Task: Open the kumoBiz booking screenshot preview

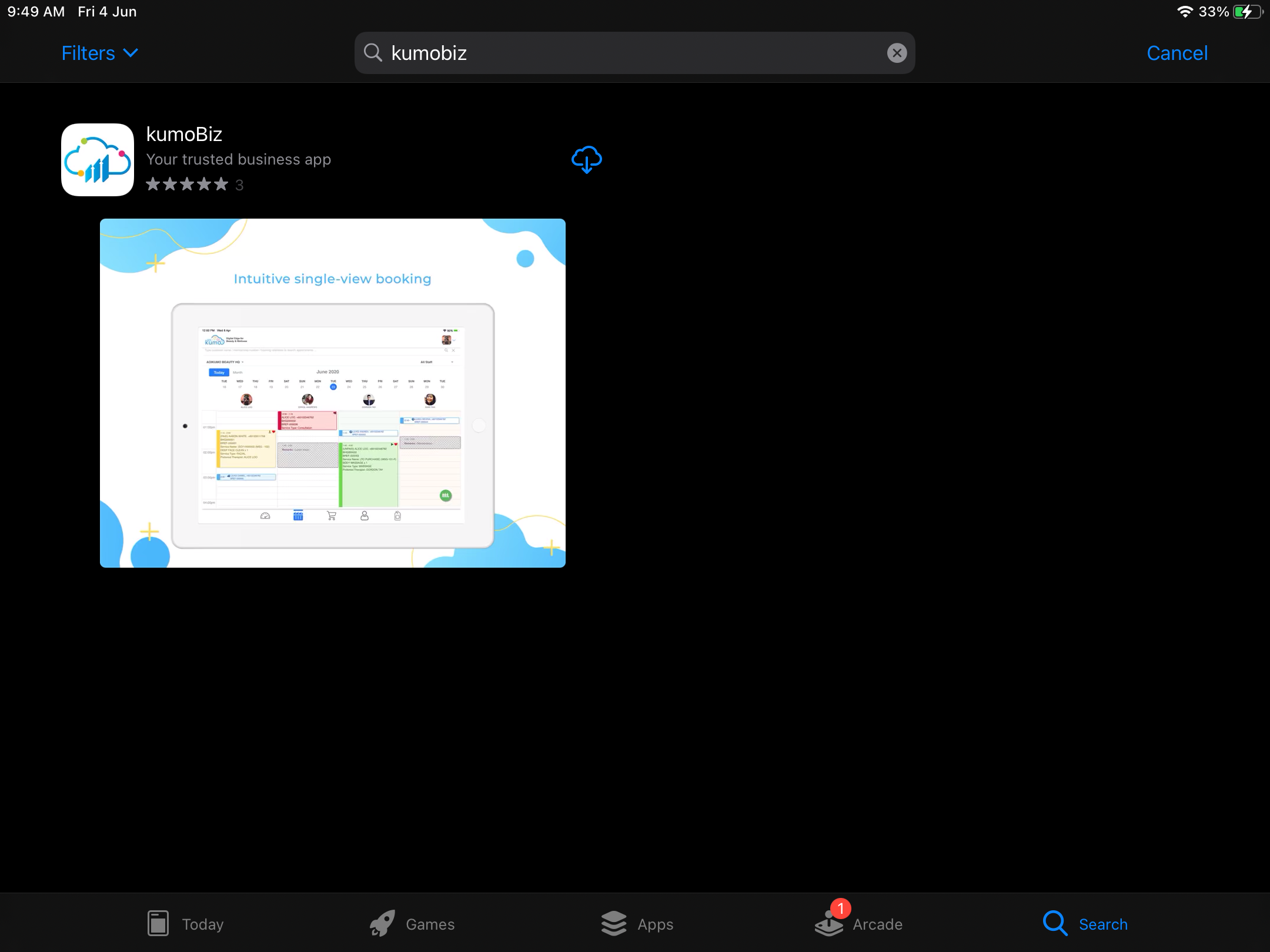Action: pyautogui.click(x=333, y=393)
